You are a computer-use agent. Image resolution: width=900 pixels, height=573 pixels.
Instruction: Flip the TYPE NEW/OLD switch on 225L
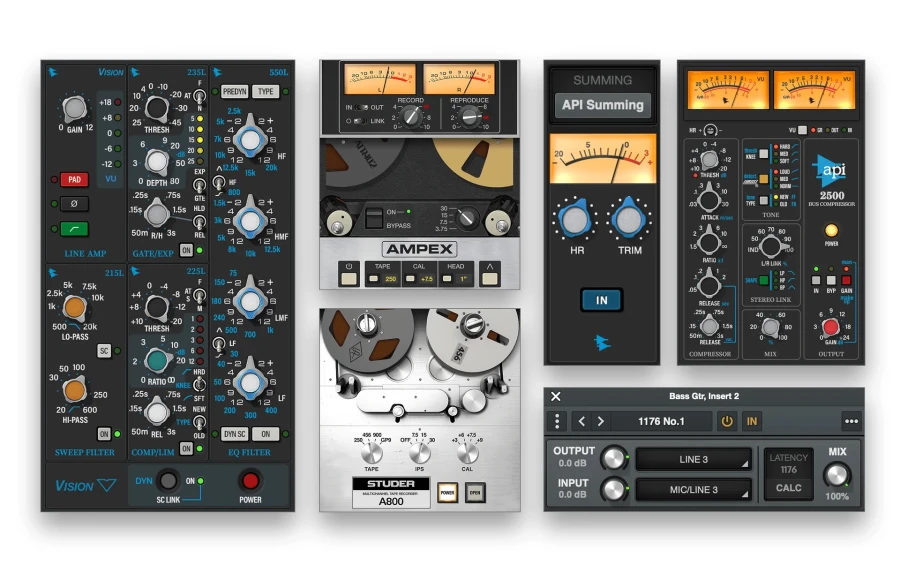pos(199,422)
